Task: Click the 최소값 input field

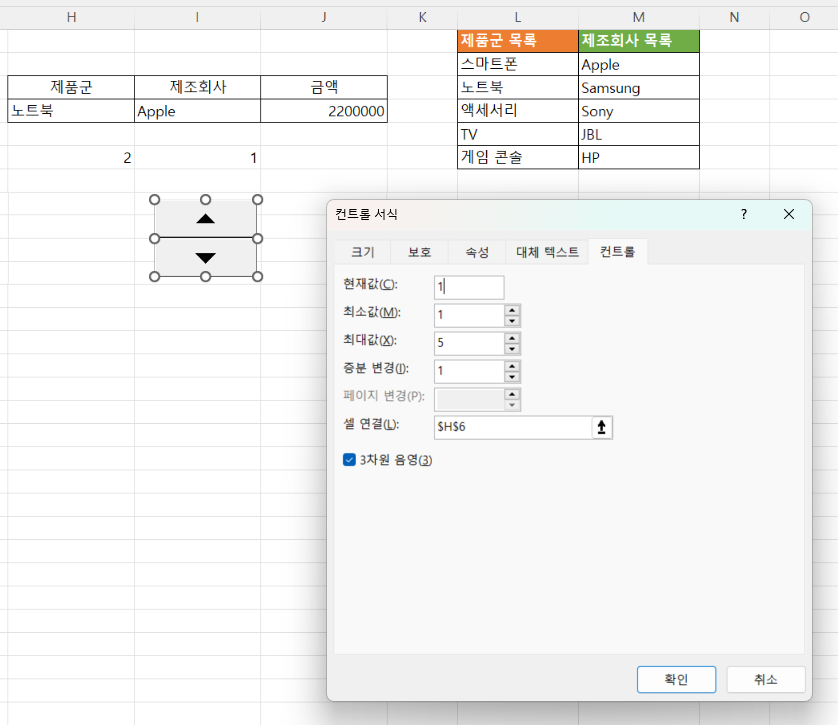Action: click(469, 315)
